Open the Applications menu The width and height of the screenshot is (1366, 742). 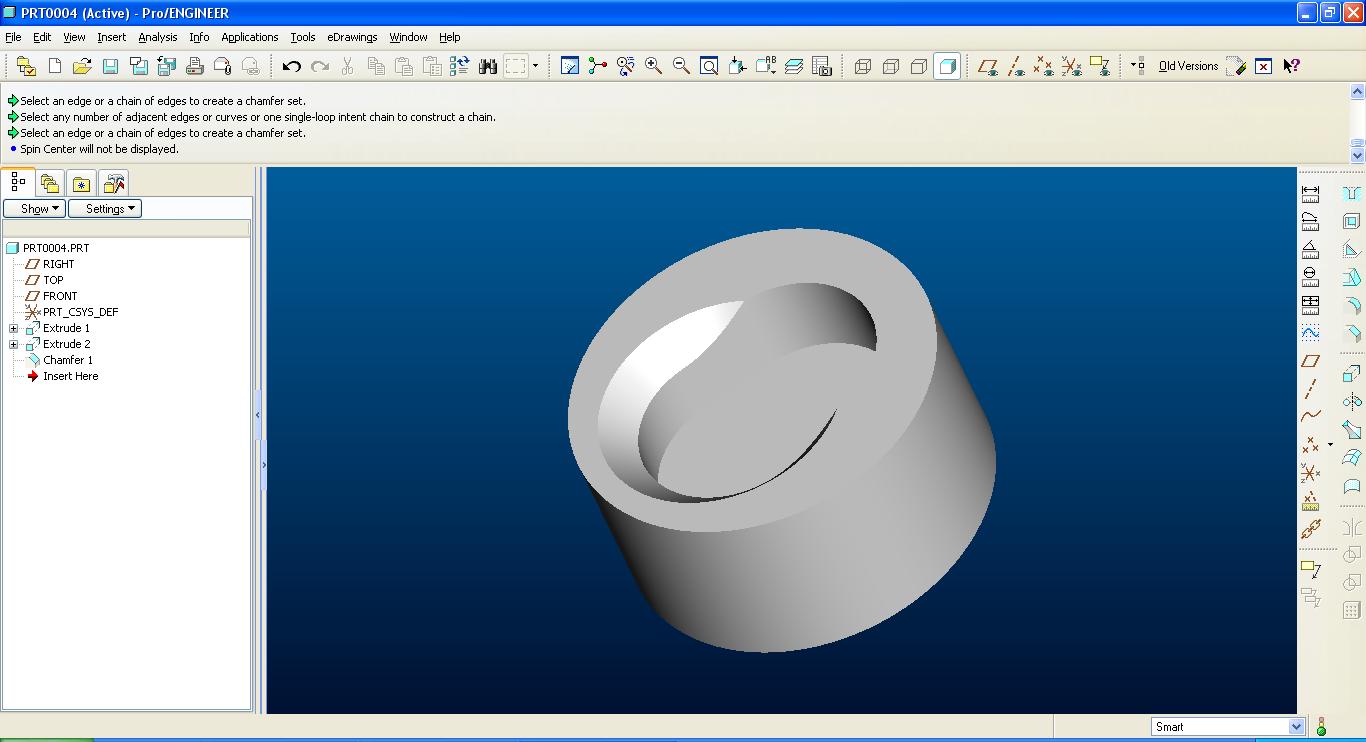(249, 37)
